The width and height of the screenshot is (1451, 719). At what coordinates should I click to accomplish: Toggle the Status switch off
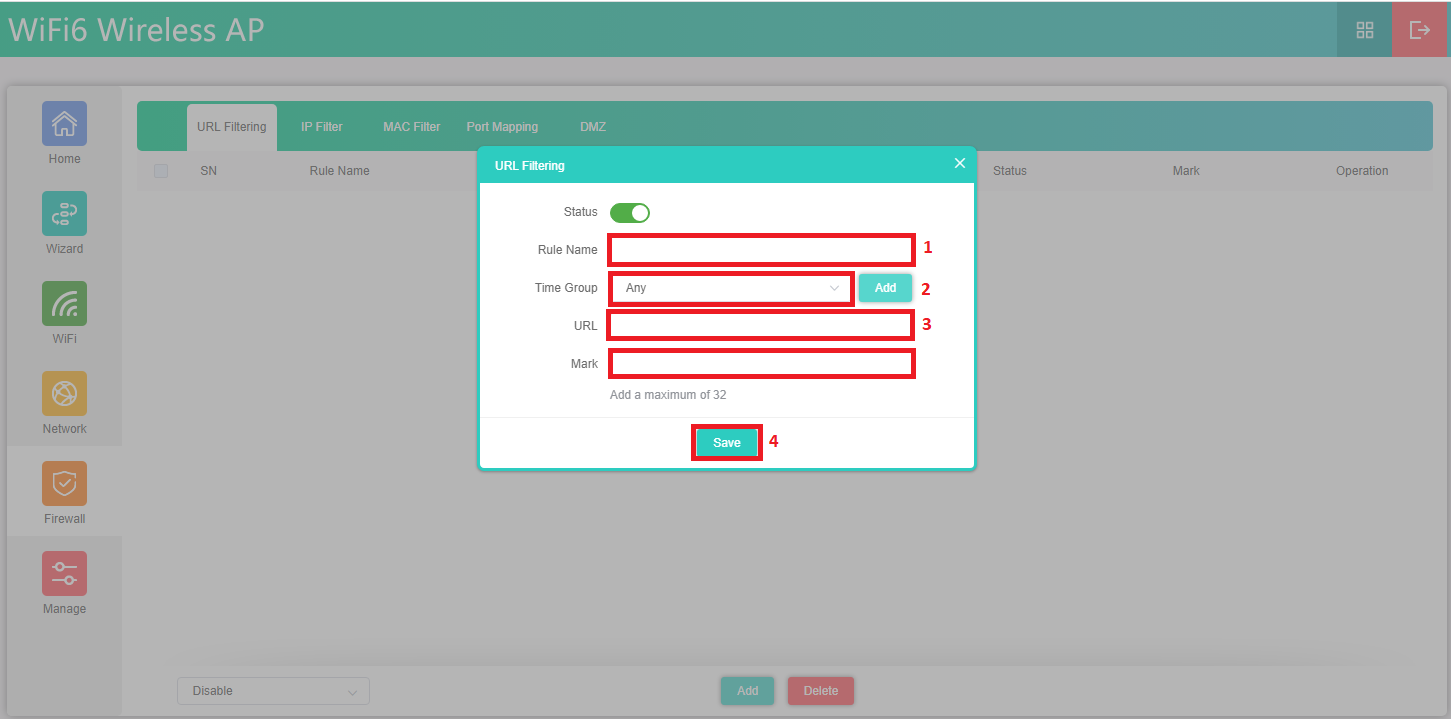tap(630, 212)
